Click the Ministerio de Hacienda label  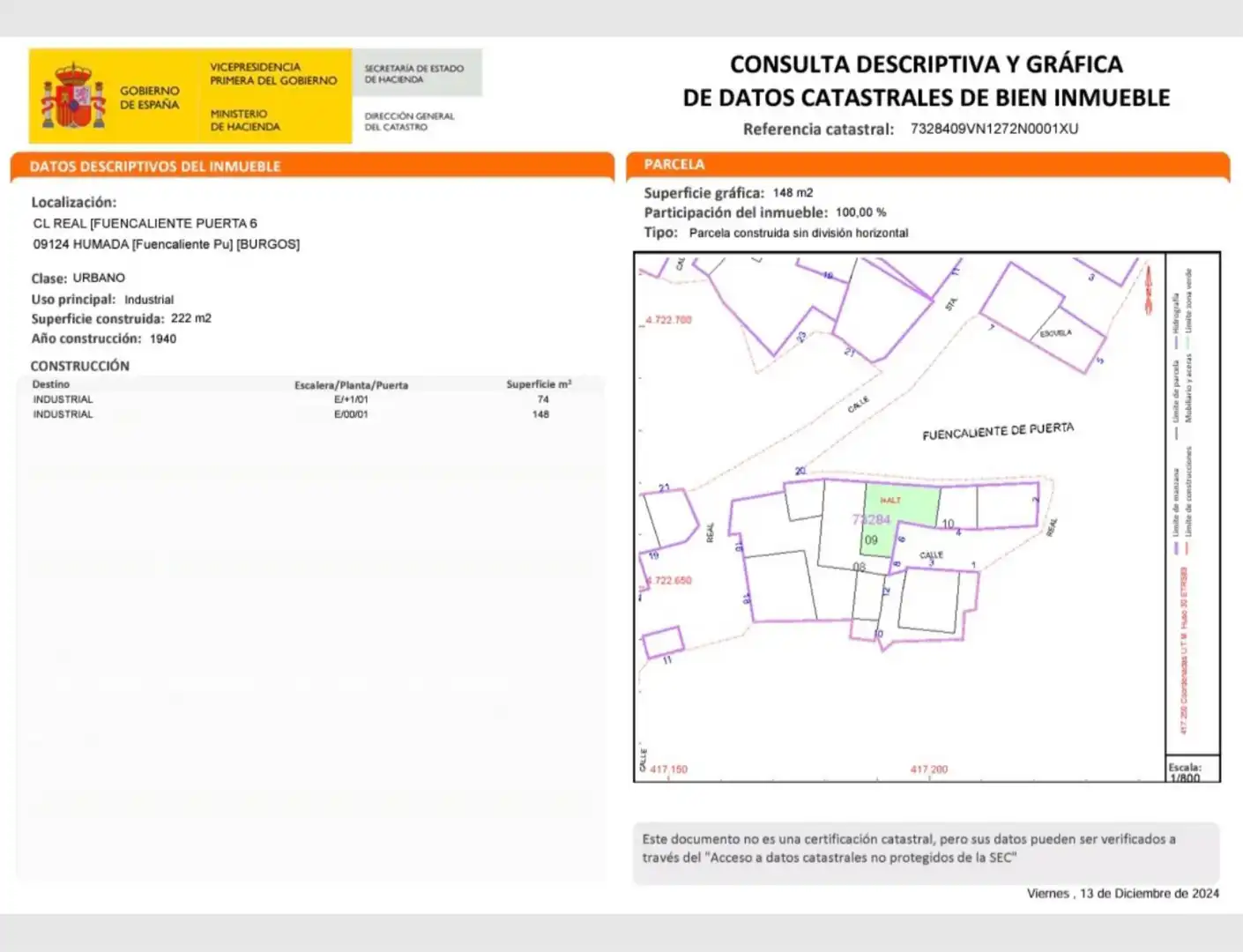click(244, 120)
